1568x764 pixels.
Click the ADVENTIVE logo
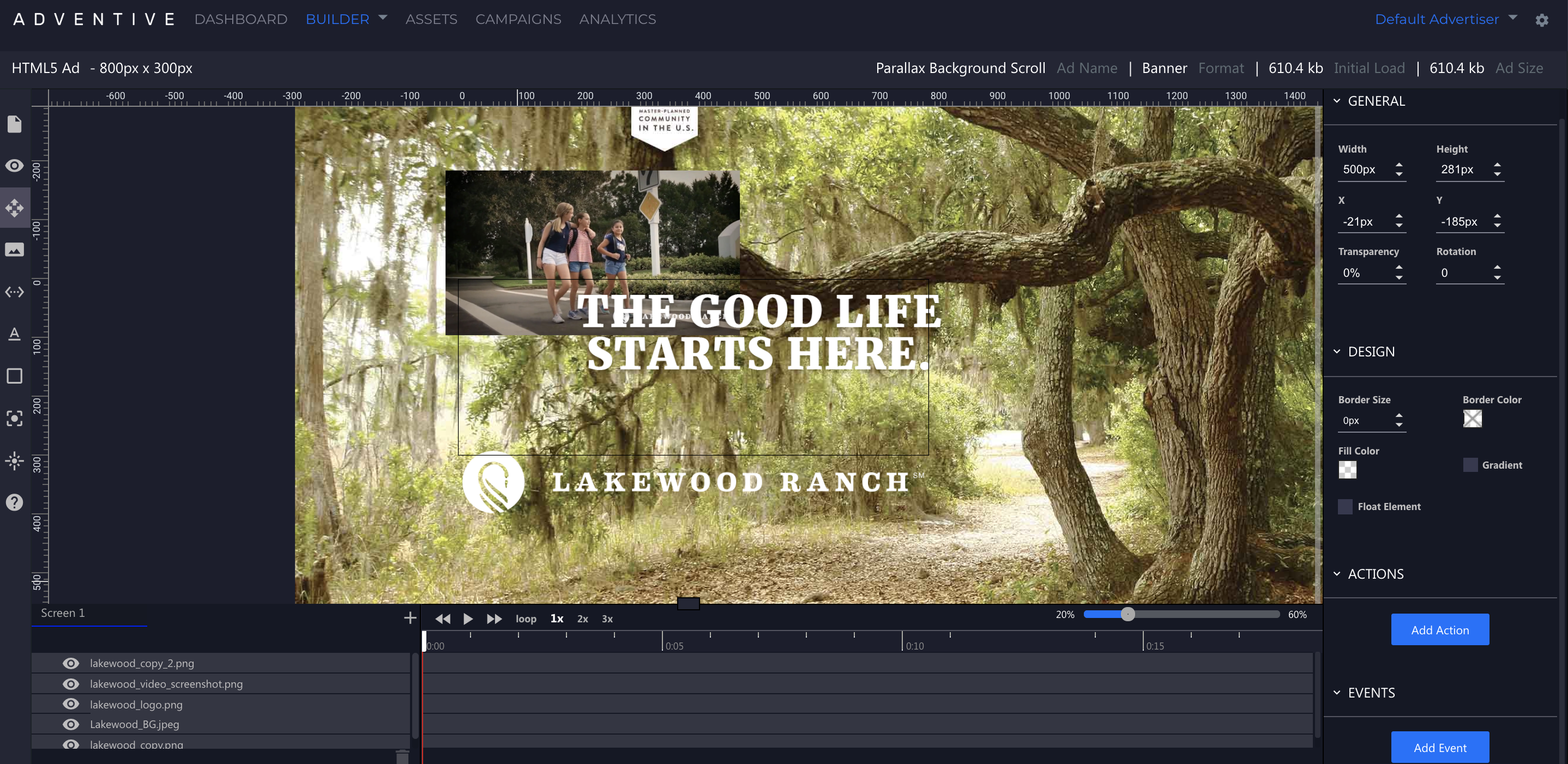coord(95,20)
